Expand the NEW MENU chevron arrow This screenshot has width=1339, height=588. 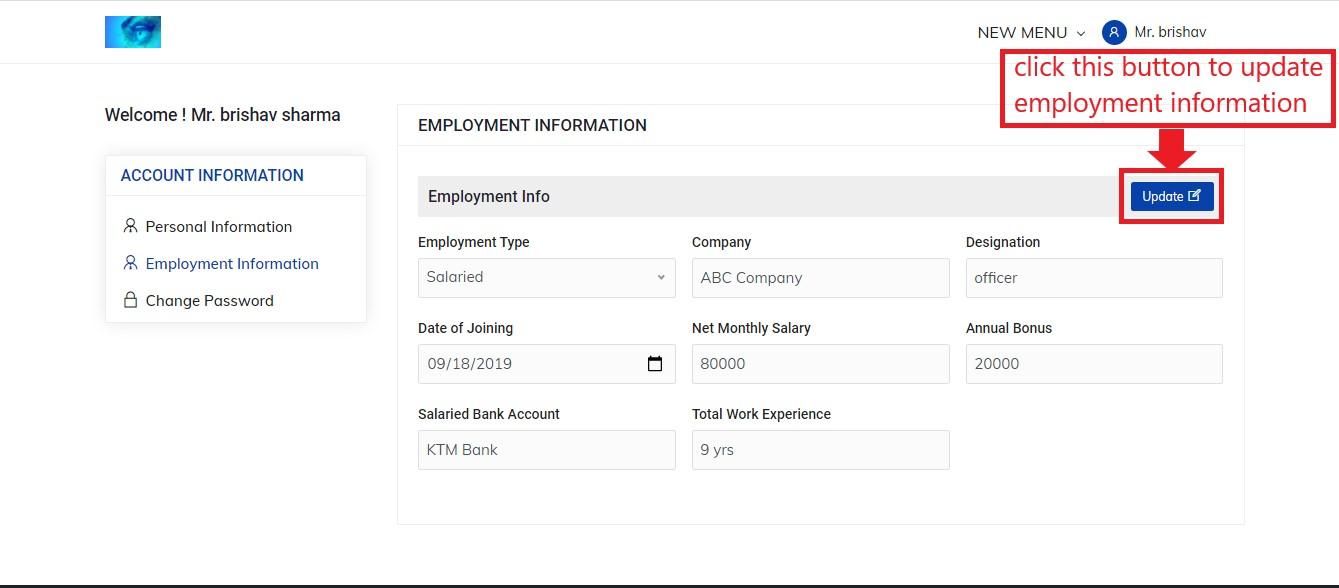tap(1080, 33)
